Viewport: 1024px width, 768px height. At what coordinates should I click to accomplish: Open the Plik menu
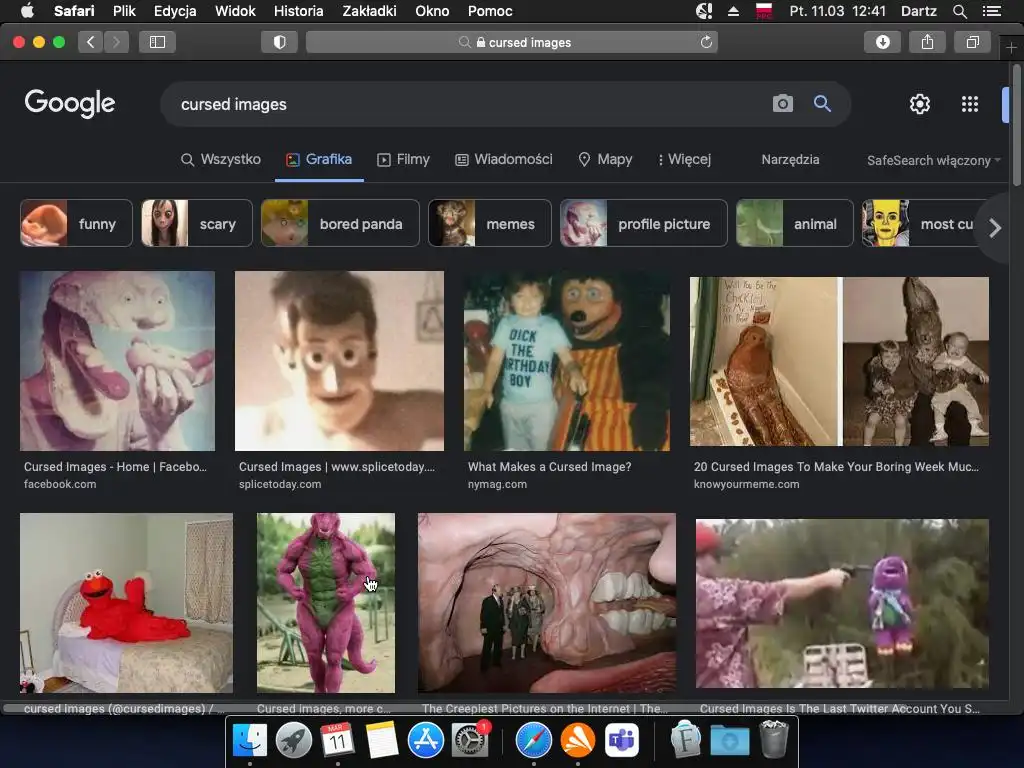124,11
